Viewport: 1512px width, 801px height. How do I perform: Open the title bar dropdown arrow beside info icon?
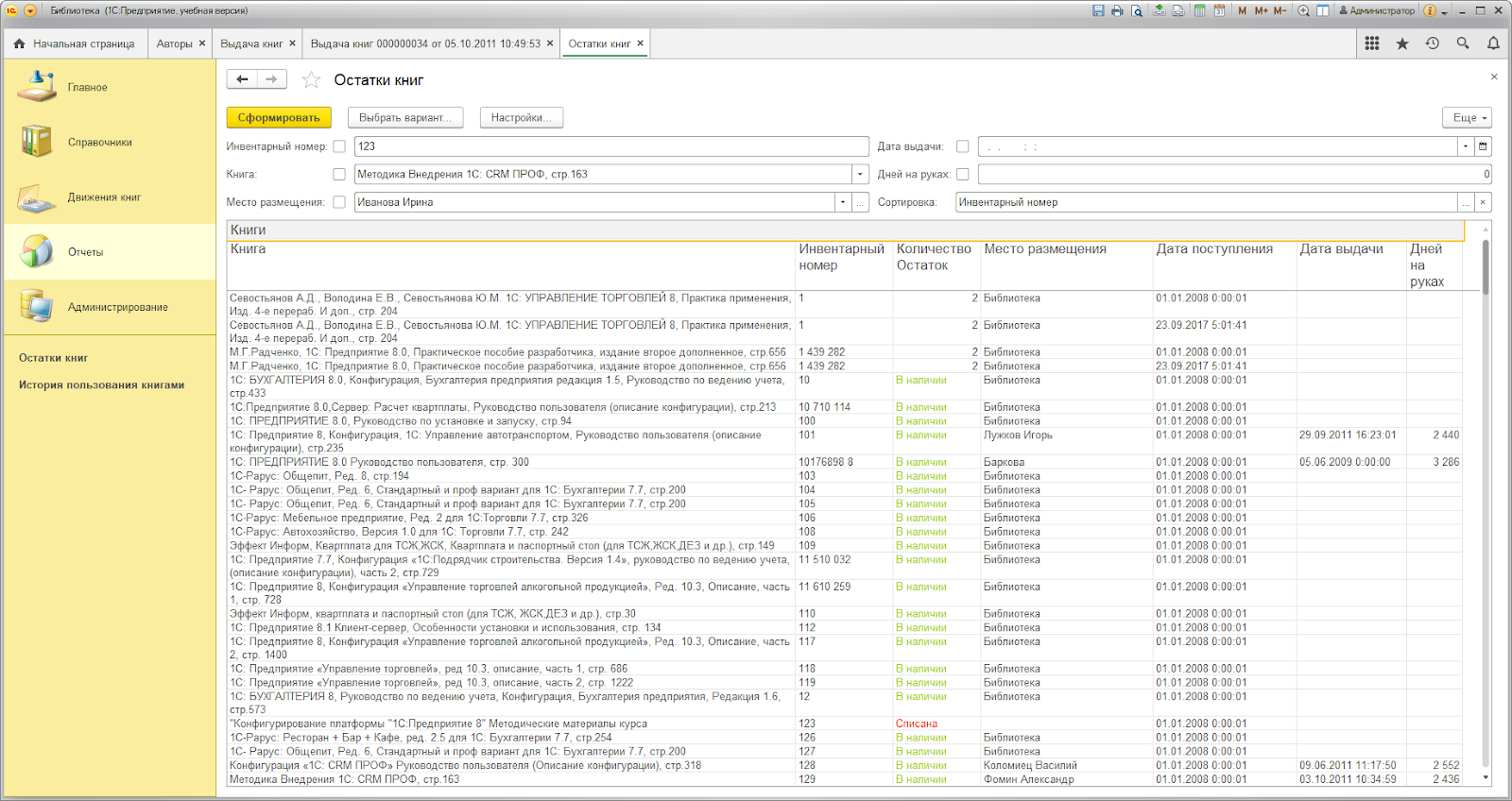[1444, 11]
